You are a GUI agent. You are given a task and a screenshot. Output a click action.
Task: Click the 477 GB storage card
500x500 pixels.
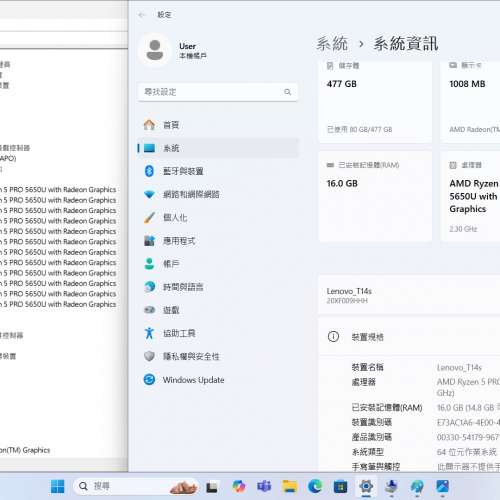(x=375, y=102)
